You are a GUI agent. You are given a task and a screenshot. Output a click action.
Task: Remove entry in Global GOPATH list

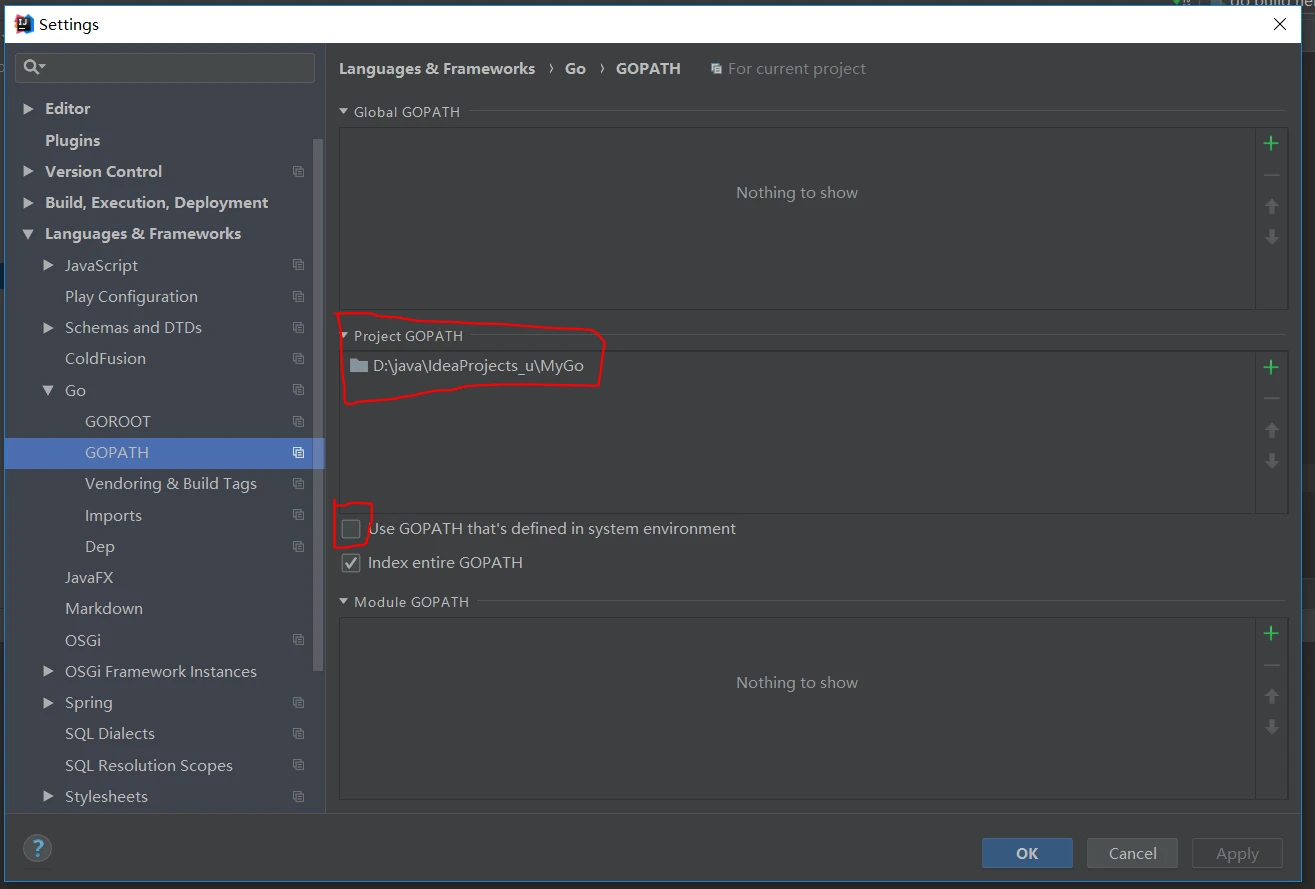point(1271,175)
